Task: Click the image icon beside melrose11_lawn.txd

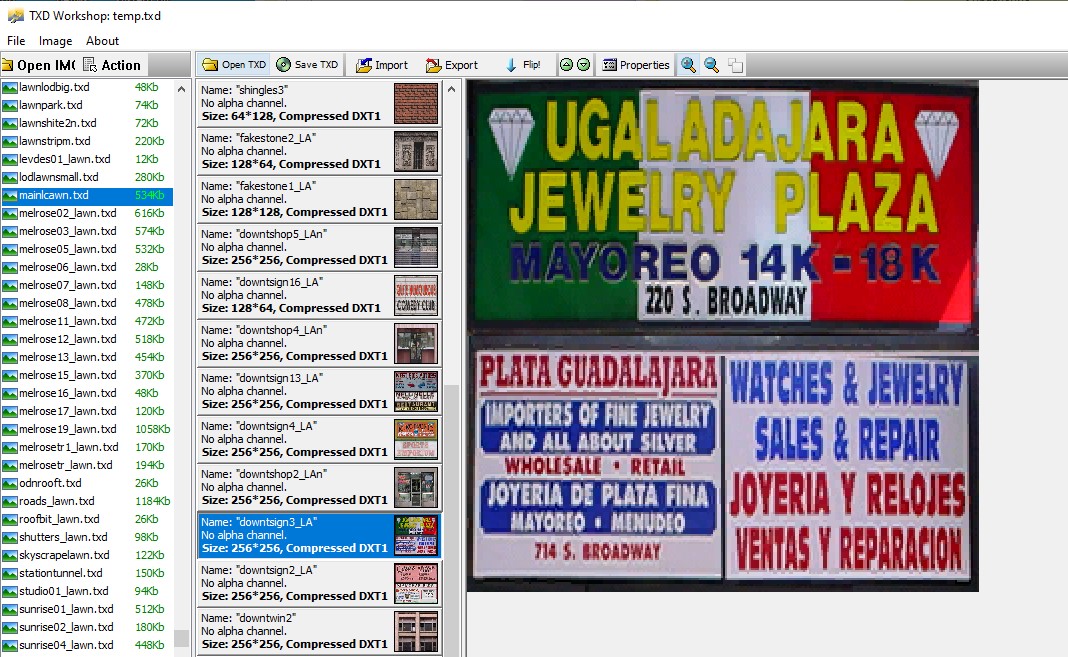Action: (x=10, y=321)
